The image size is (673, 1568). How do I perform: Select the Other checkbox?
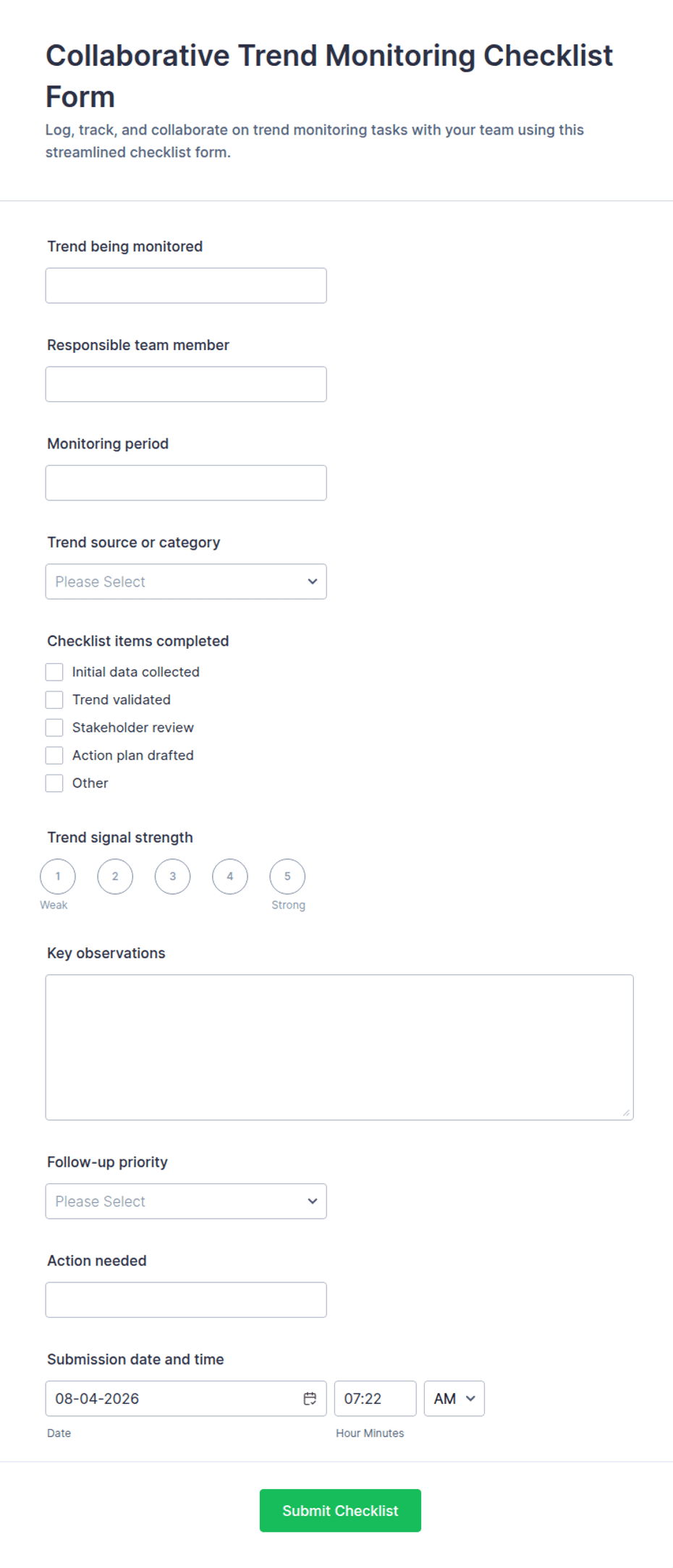coord(54,783)
